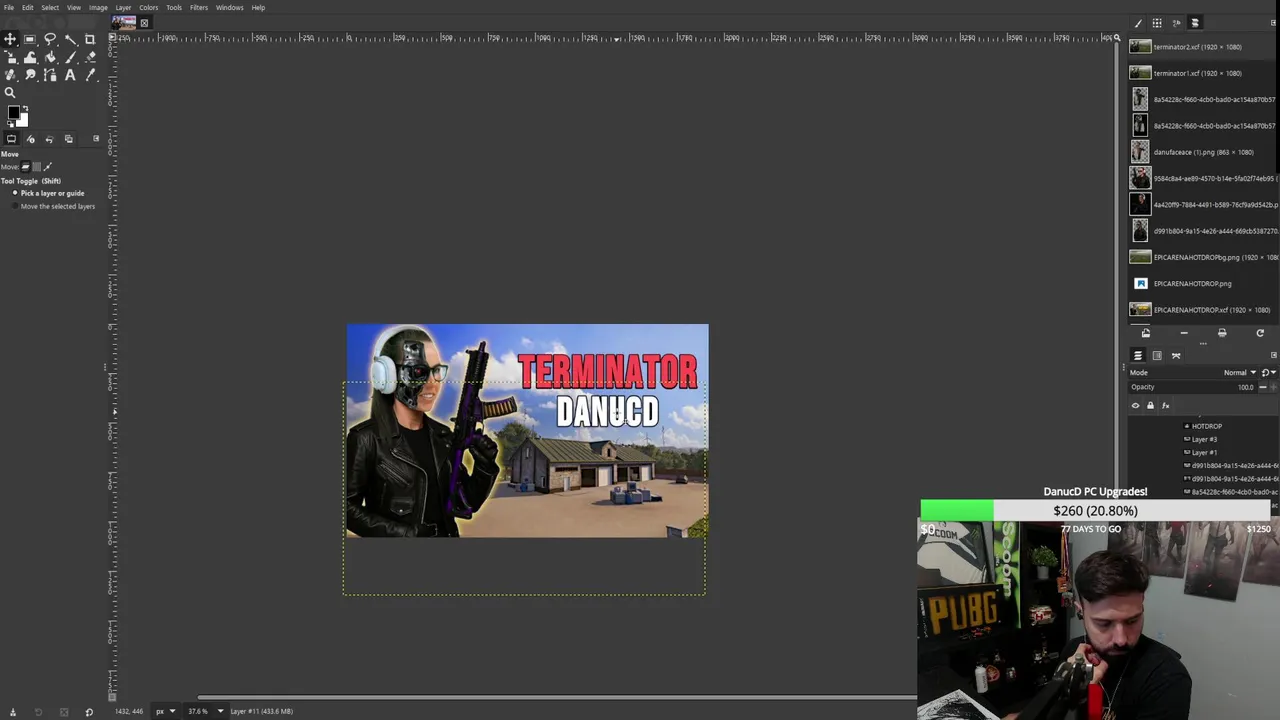Open the Undo History tab
This screenshot has width=1280, height=720.
(49, 139)
